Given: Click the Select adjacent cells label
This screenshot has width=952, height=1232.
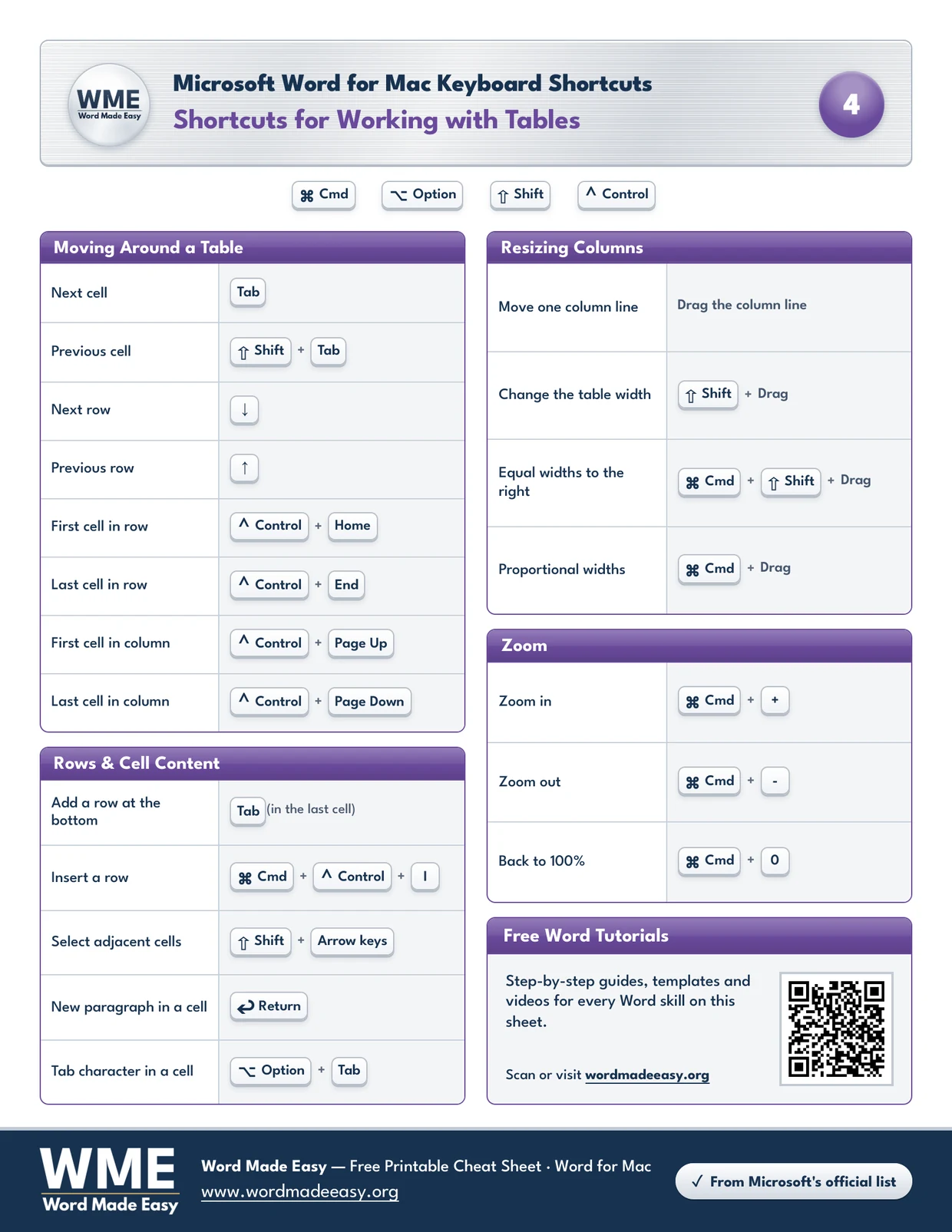Looking at the screenshot, I should coord(116,942).
